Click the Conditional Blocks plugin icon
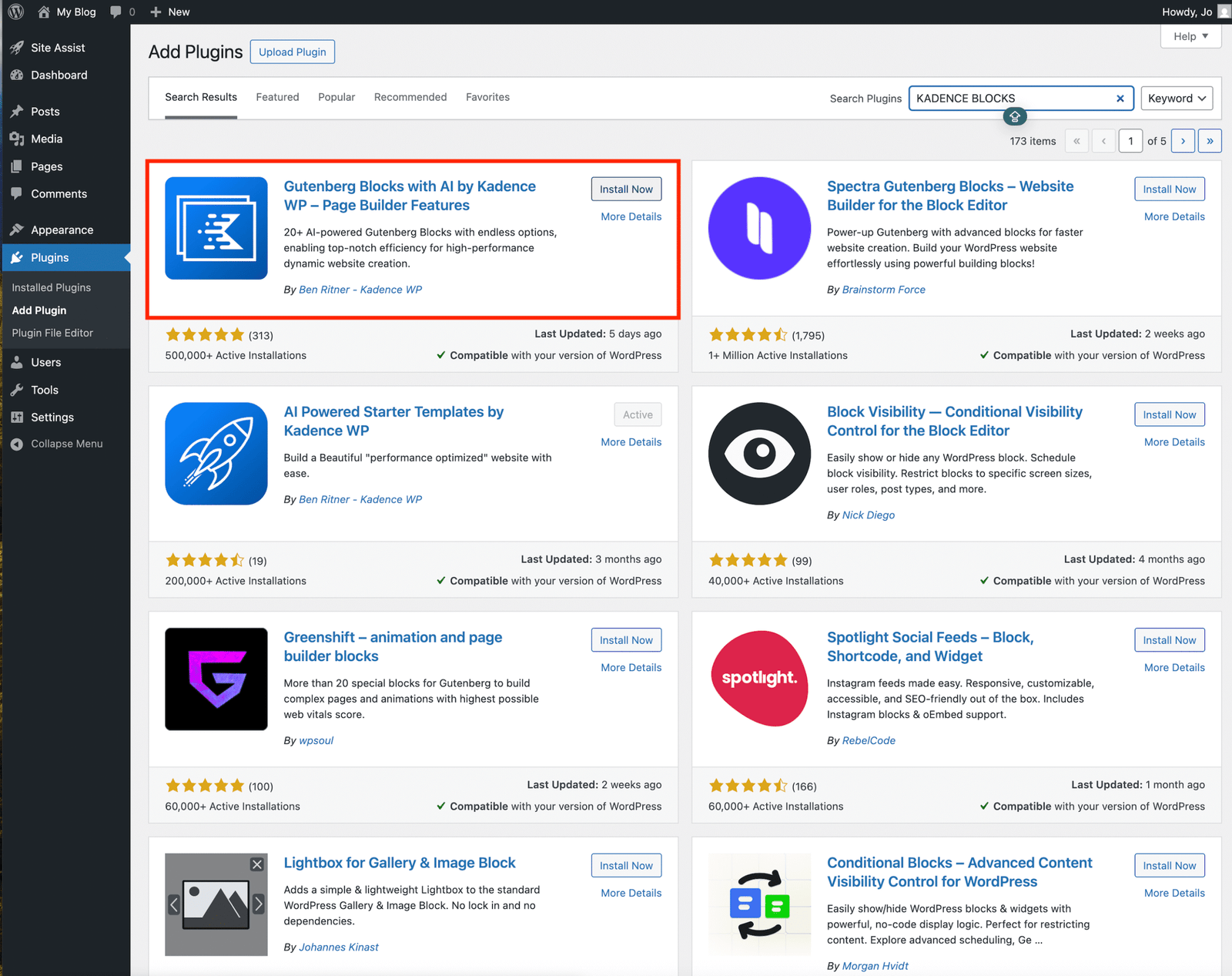 pyautogui.click(x=759, y=904)
